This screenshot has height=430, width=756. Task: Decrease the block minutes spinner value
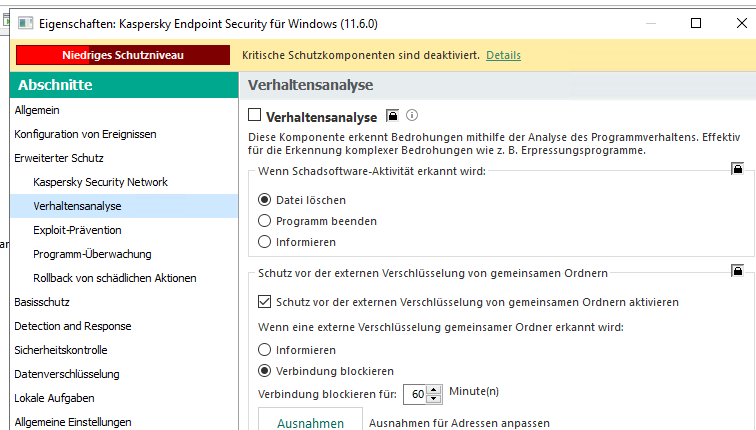click(434, 398)
